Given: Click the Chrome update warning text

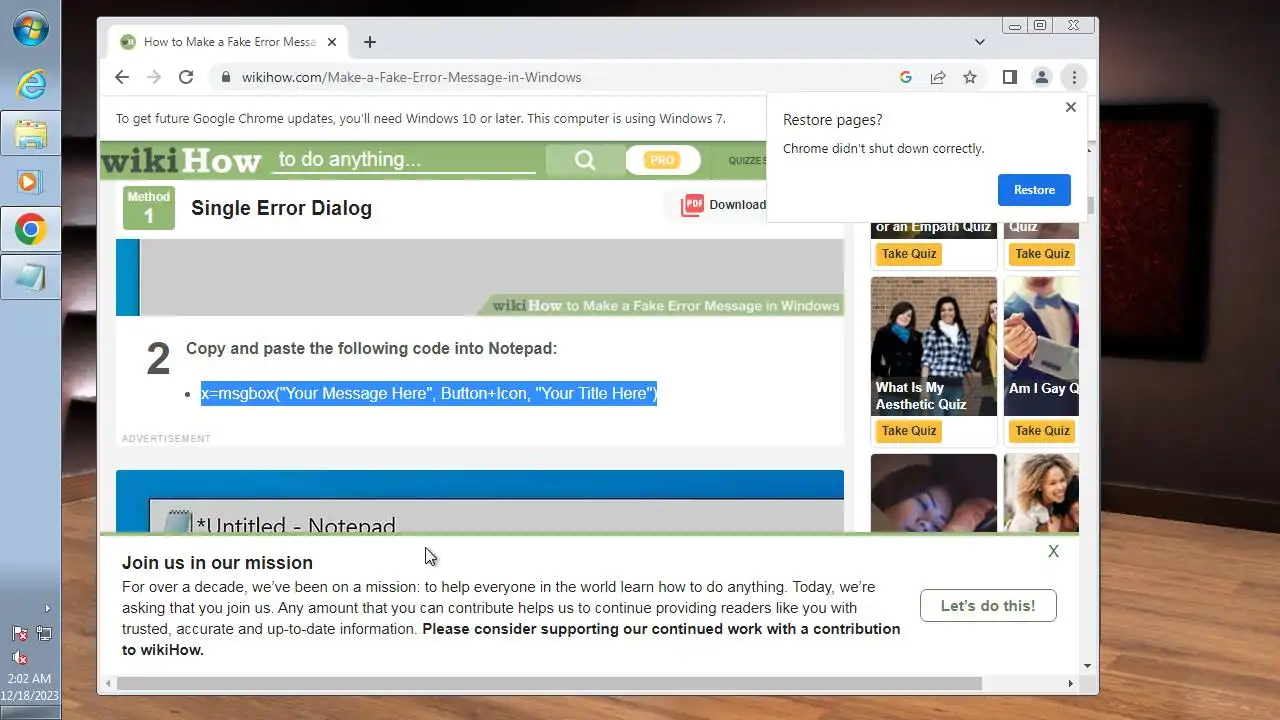Looking at the screenshot, I should tap(421, 118).
